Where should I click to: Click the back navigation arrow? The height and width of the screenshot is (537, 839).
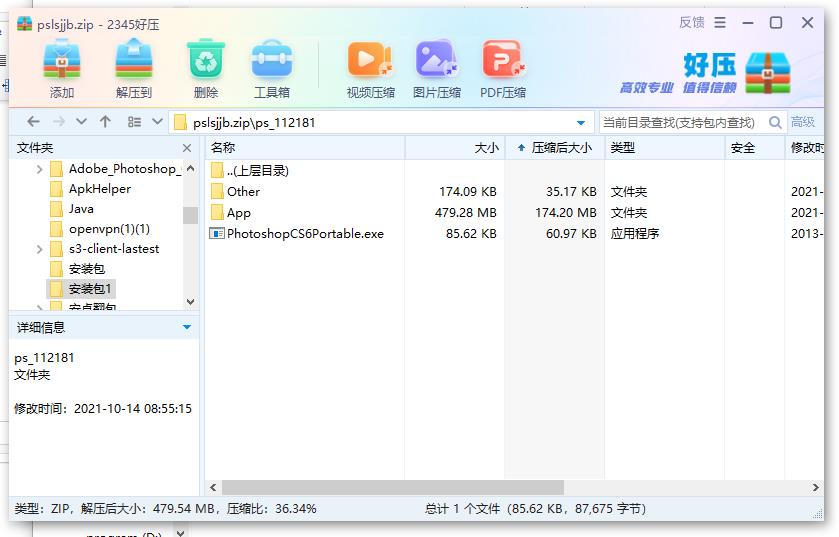tap(33, 122)
